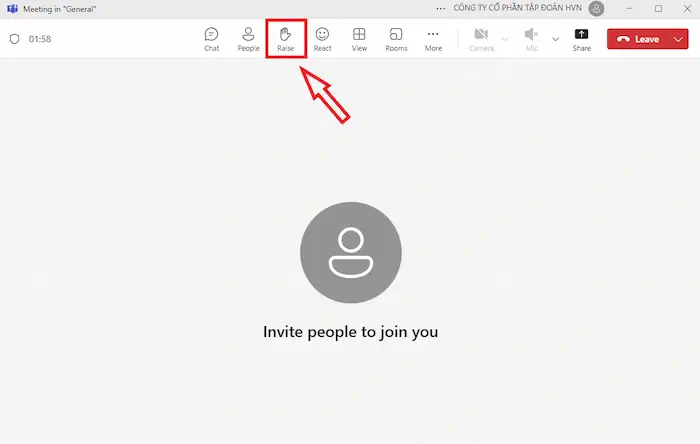Viewport: 700px width, 444px height.
Task: Raise your hand in the meeting
Action: point(285,39)
